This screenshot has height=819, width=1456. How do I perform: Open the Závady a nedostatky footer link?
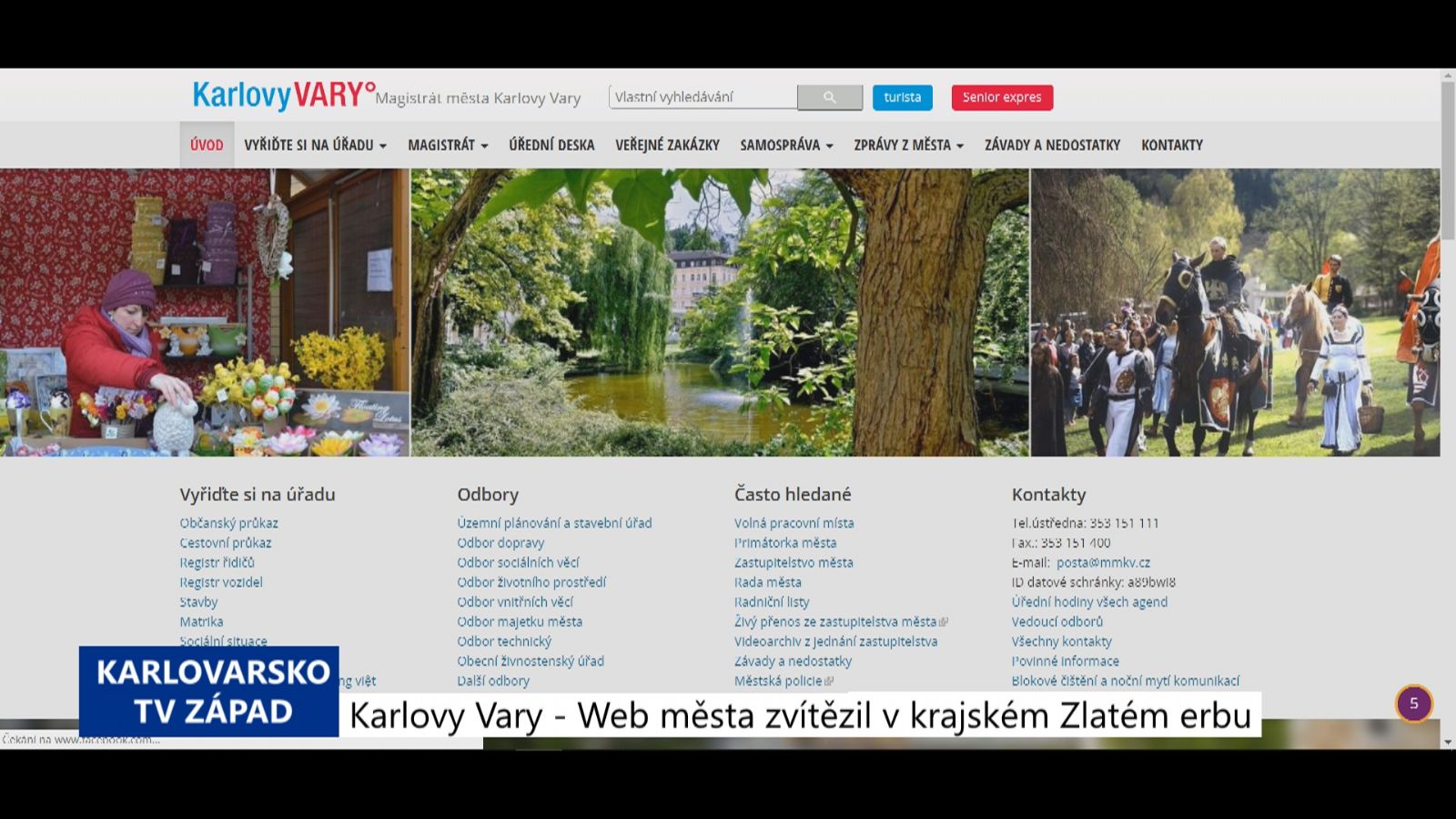tap(794, 662)
